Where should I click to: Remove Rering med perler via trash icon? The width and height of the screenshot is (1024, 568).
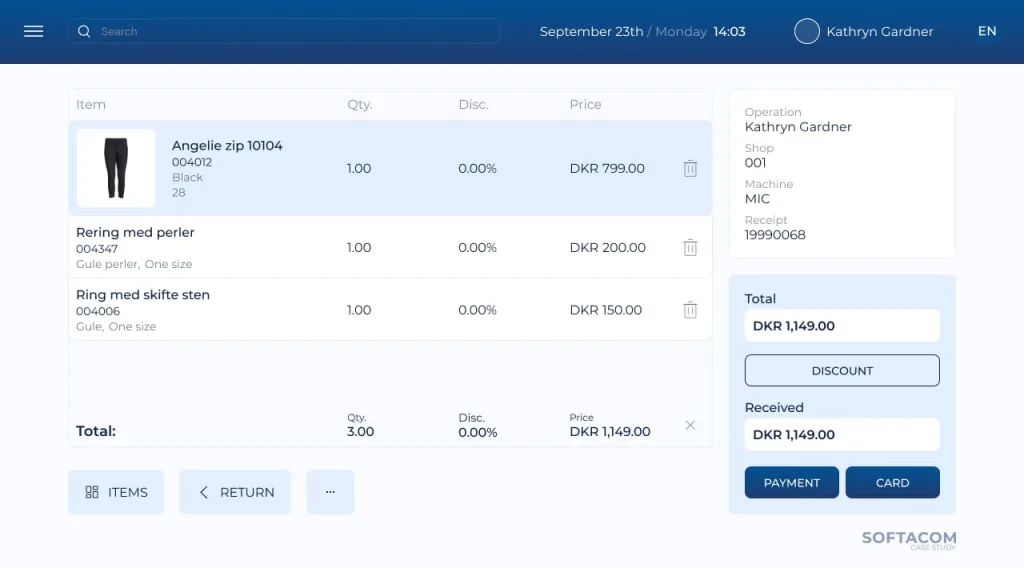pyautogui.click(x=690, y=248)
